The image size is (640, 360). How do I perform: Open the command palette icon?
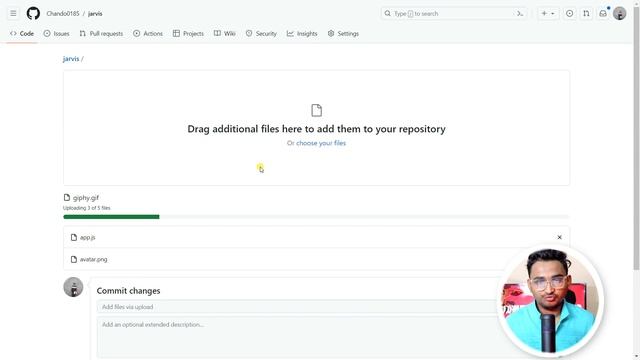tap(520, 13)
